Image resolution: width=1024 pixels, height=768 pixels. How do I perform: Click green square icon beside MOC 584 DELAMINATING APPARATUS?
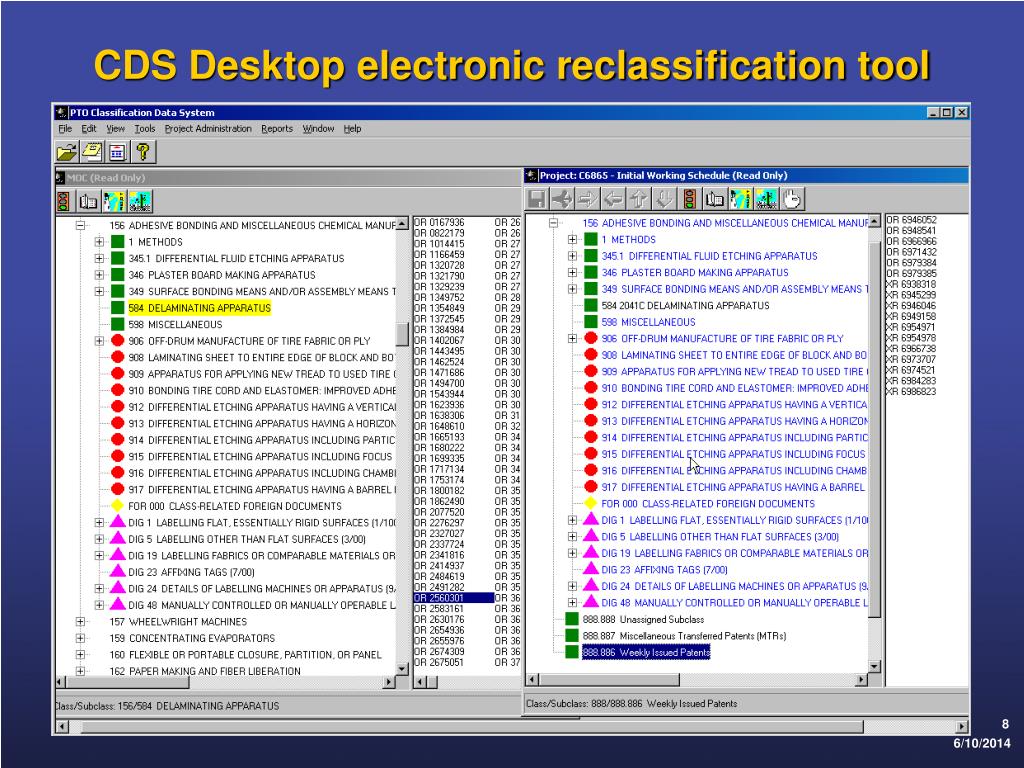point(118,308)
